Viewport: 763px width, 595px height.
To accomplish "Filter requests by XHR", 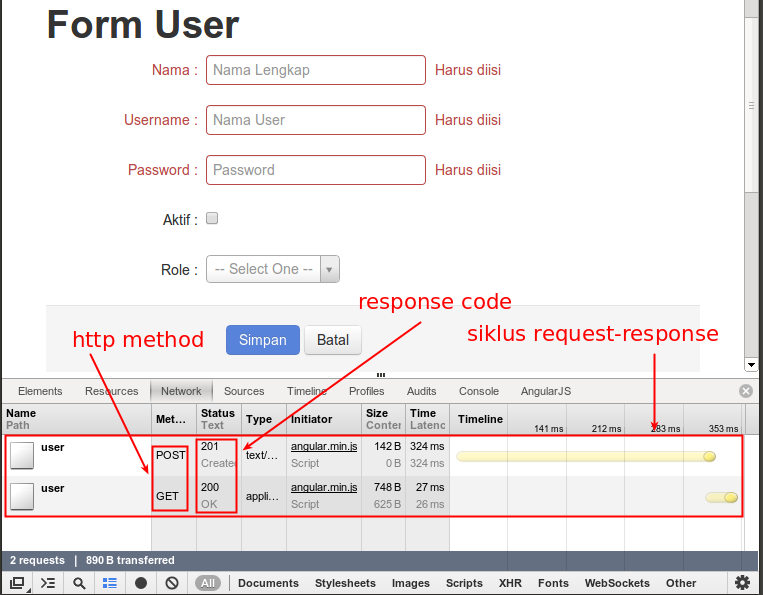I will pyautogui.click(x=511, y=583).
